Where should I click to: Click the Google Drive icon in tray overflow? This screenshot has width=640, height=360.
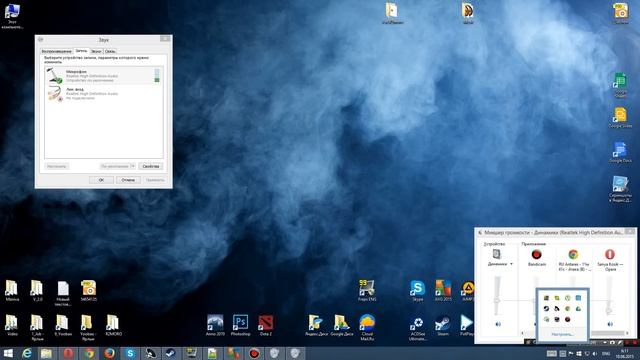click(x=578, y=309)
